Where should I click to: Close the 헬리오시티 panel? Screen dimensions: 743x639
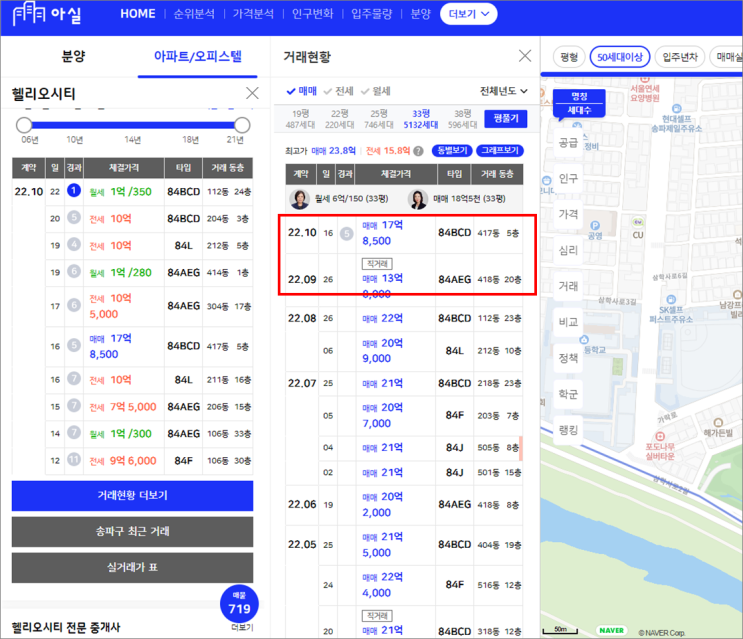[253, 93]
